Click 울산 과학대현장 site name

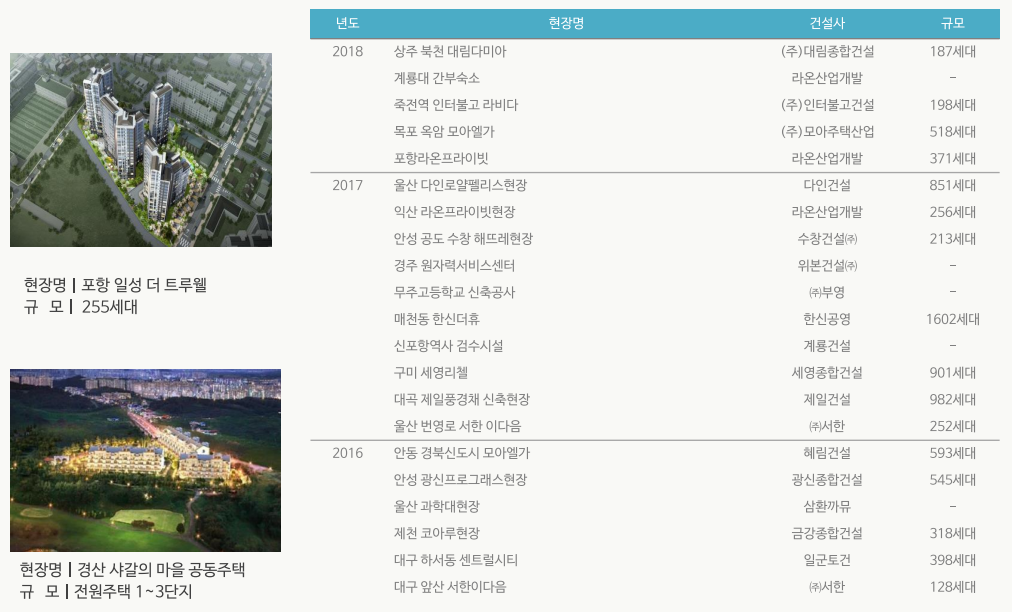pos(436,507)
